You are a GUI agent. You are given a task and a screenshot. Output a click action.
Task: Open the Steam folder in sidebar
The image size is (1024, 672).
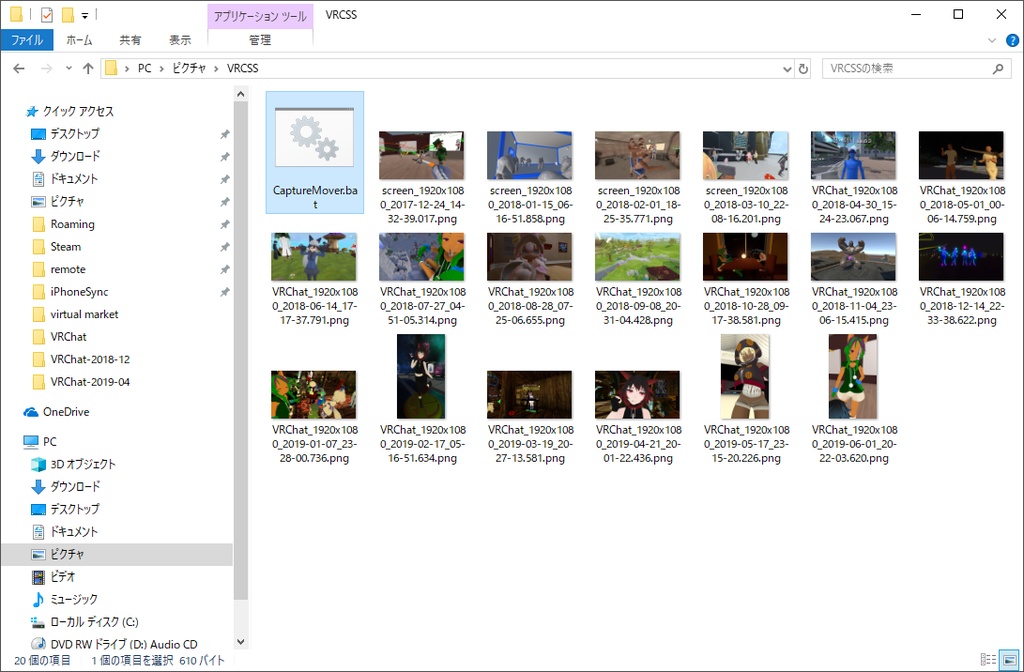point(65,247)
